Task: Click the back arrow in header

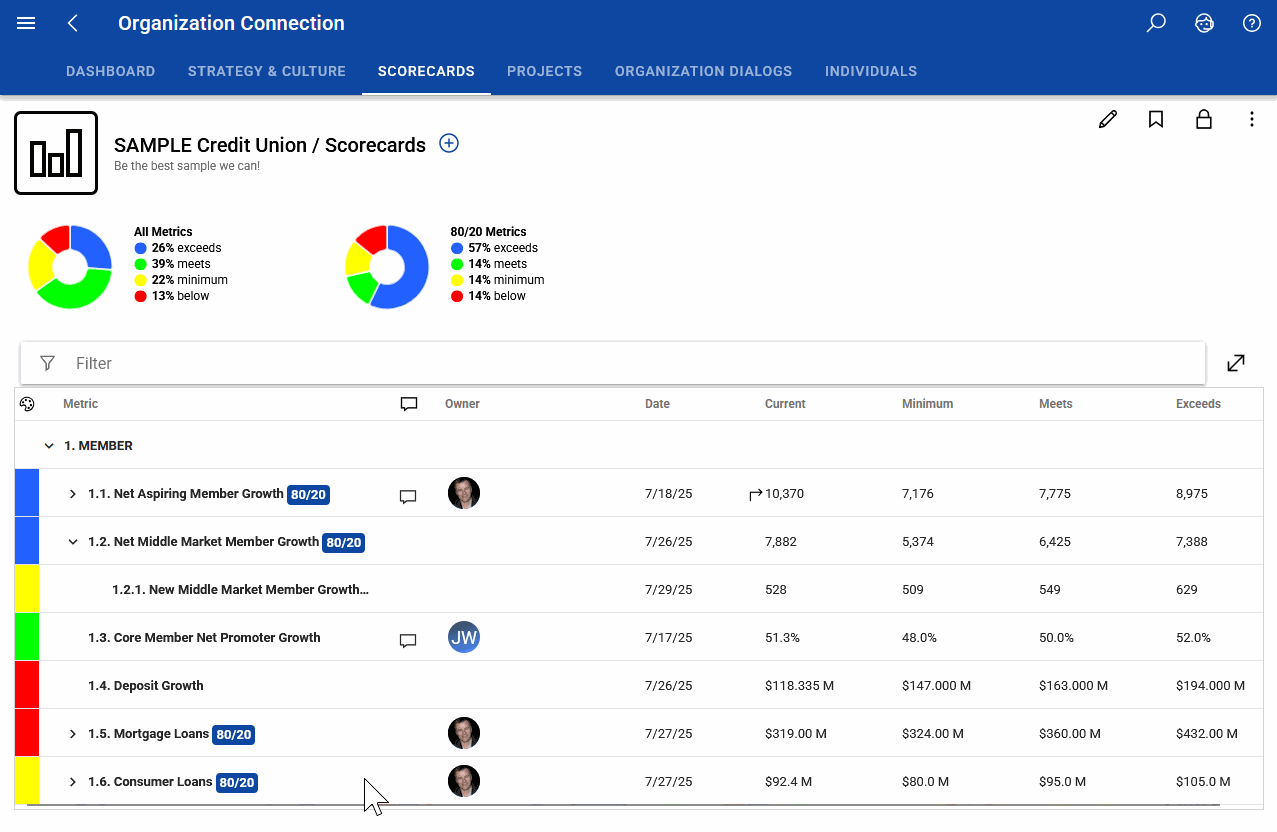Action: [x=73, y=23]
